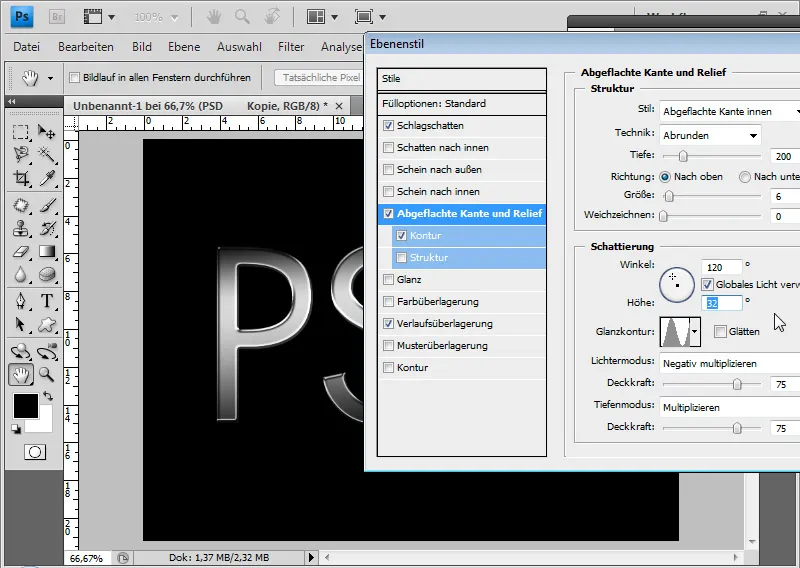This screenshot has height=568, width=800.
Task: Launch Adobe Bridge
Action: 57,17
